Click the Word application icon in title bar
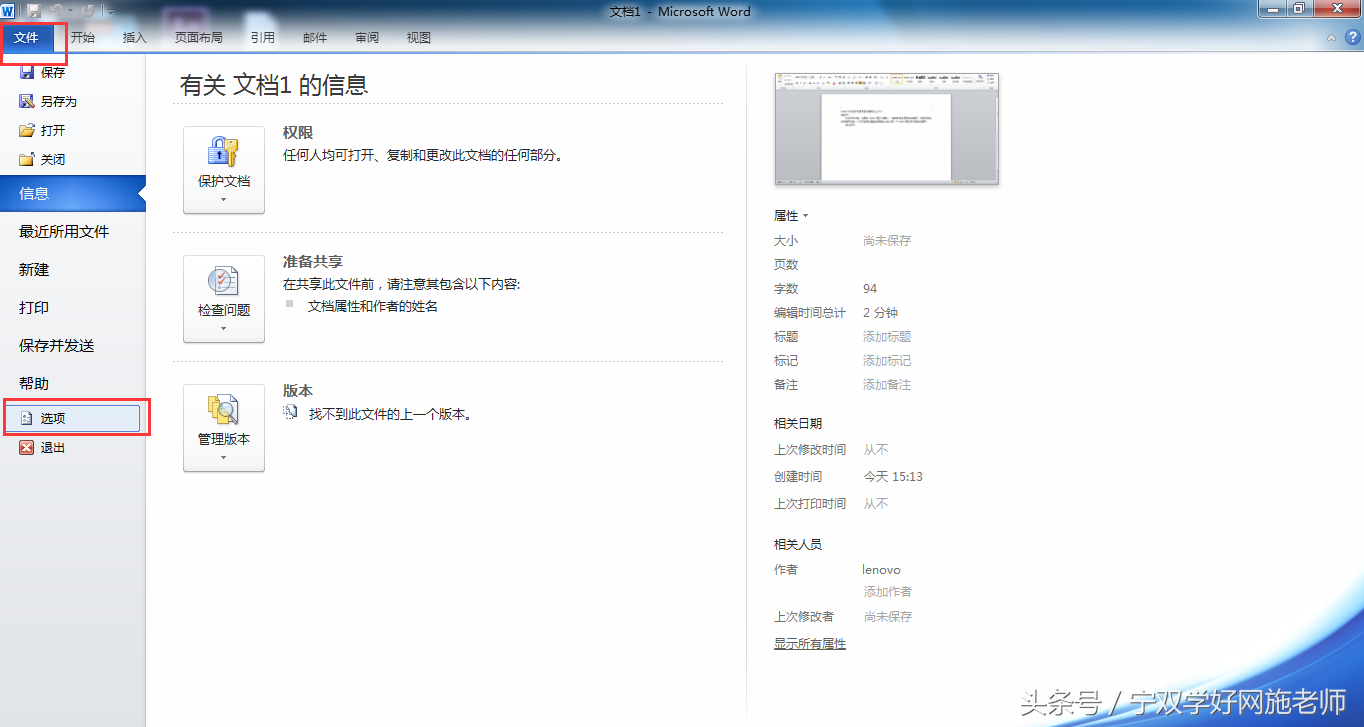1364x727 pixels. (8, 11)
